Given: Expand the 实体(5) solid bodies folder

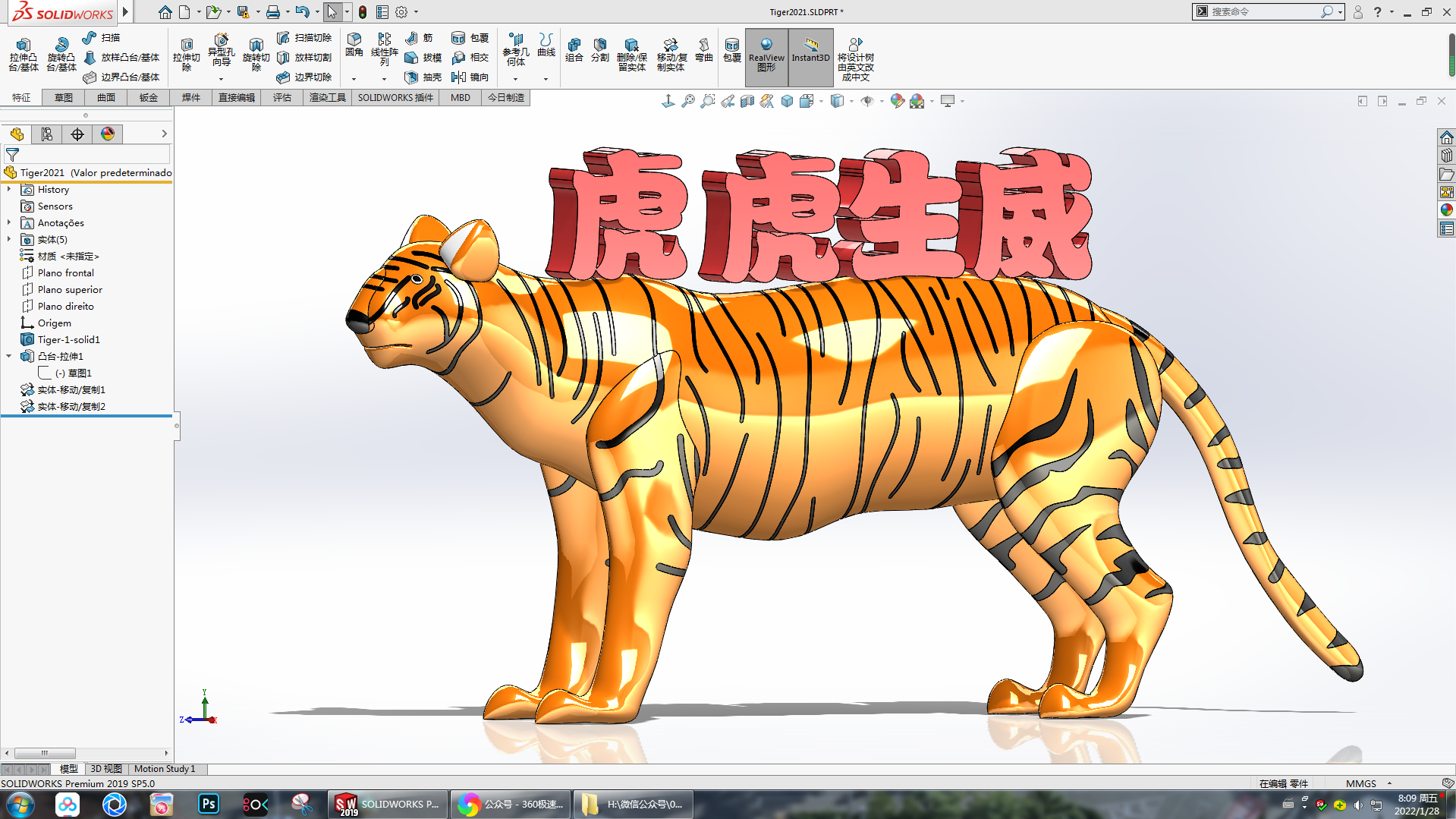Looking at the screenshot, I should 9,239.
